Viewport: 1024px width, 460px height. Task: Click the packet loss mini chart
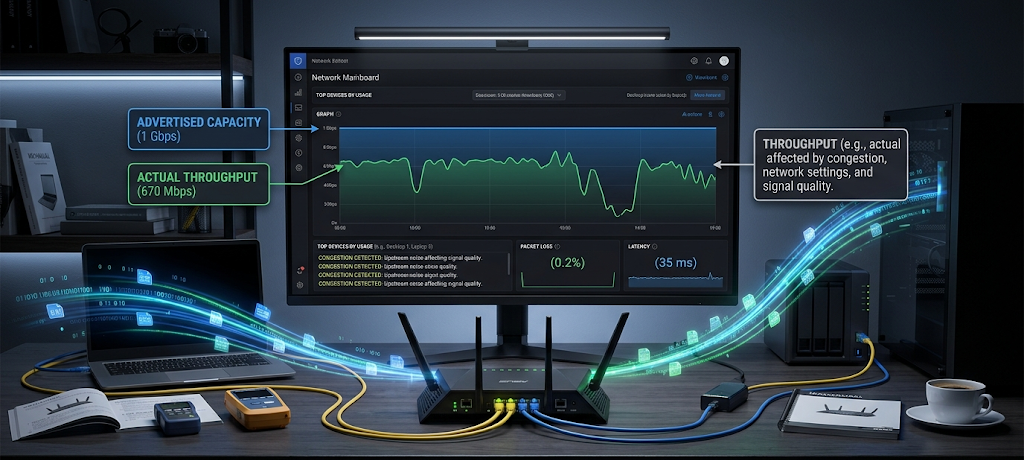pos(568,280)
